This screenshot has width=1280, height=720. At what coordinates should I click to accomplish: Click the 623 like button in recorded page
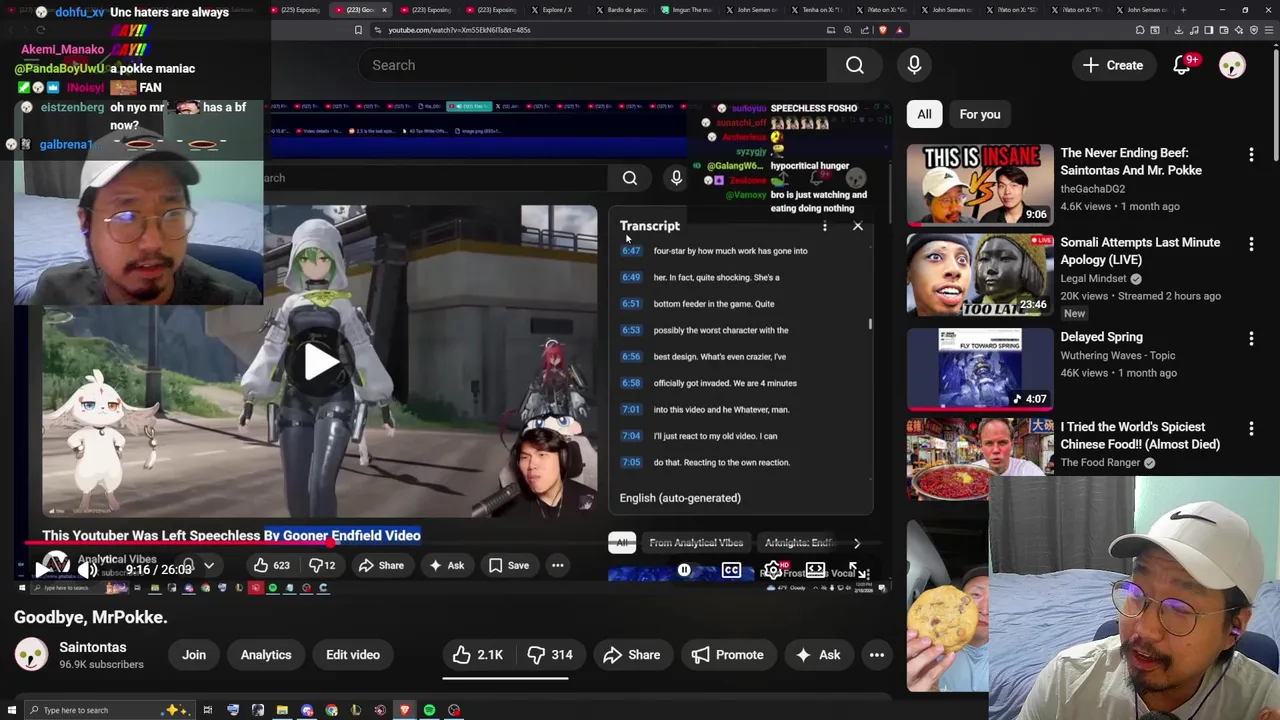tap(272, 565)
